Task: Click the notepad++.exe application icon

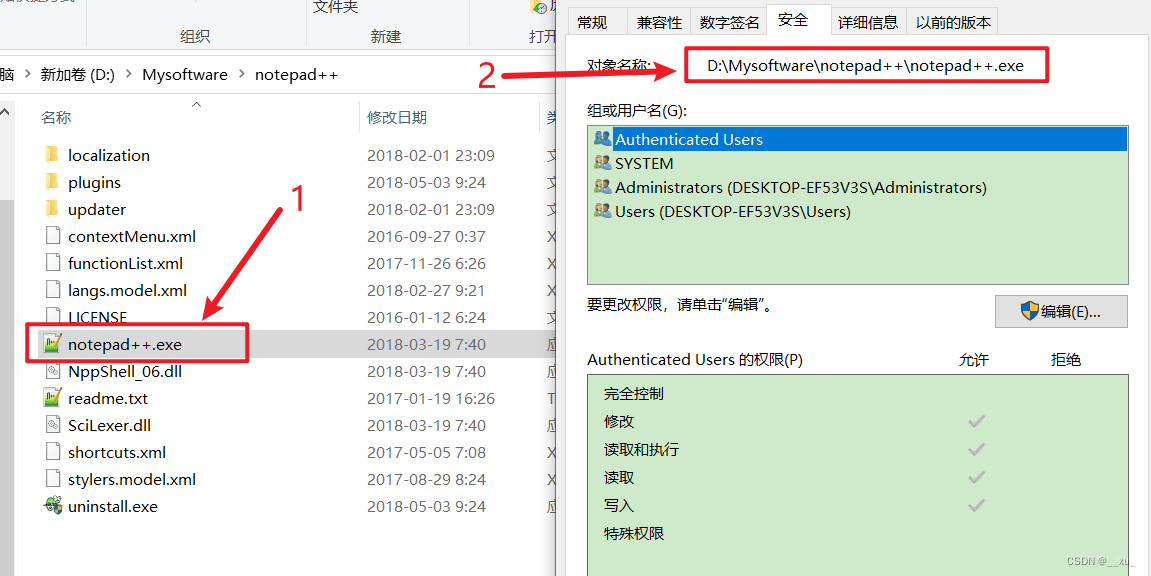Action: point(51,344)
